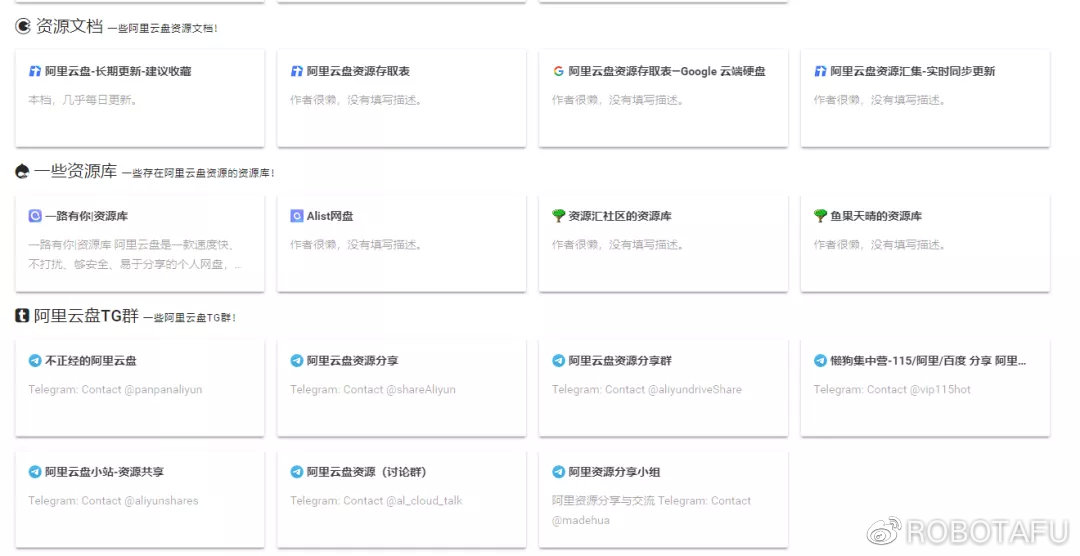Click the @madehua description text
Image resolution: width=1080 pixels, height=556 pixels.
tap(651, 511)
